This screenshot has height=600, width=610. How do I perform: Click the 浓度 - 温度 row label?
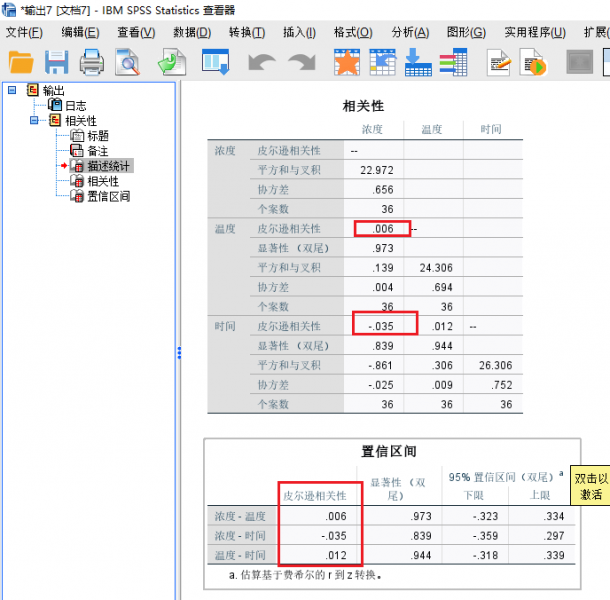[240, 516]
